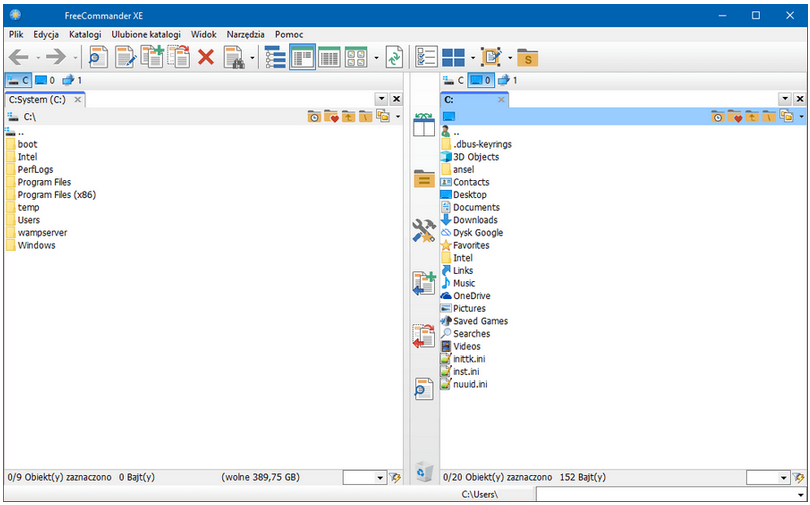810x505 pixels.
Task: Select the Saved Games folder in right panel
Action: coord(474,321)
